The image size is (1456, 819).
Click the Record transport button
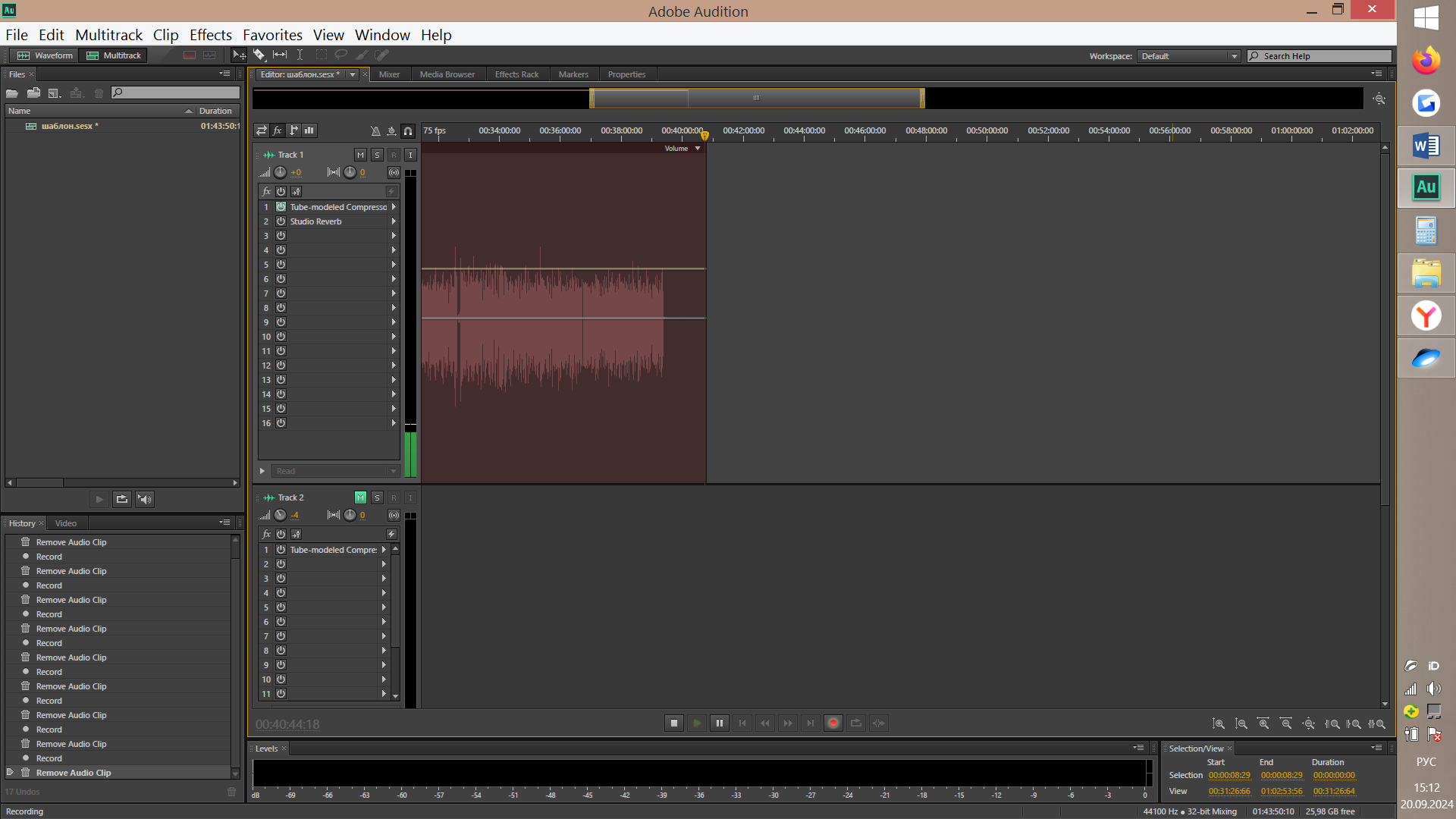click(x=833, y=723)
